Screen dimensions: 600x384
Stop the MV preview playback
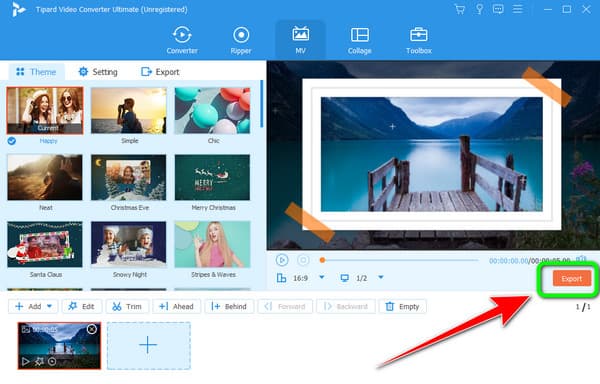[303, 260]
